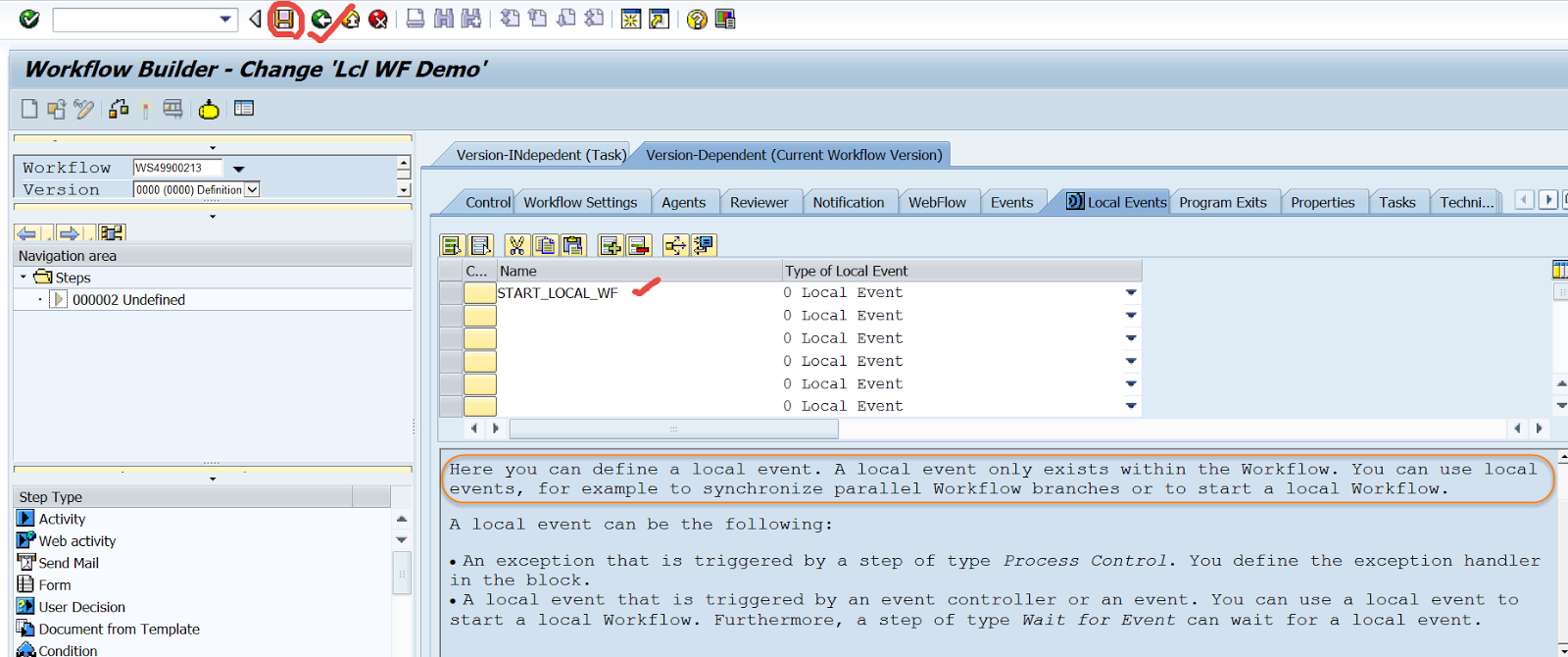Image resolution: width=1568 pixels, height=657 pixels.
Task: Select the 000002 Undefined step
Action: click(x=127, y=300)
